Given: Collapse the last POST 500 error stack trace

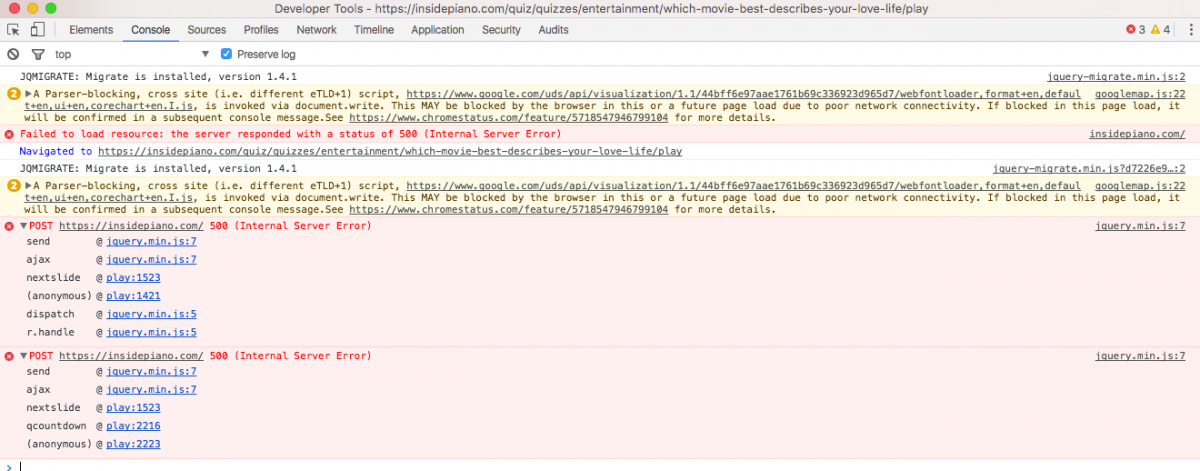Looking at the screenshot, I should pyautogui.click(x=24, y=356).
